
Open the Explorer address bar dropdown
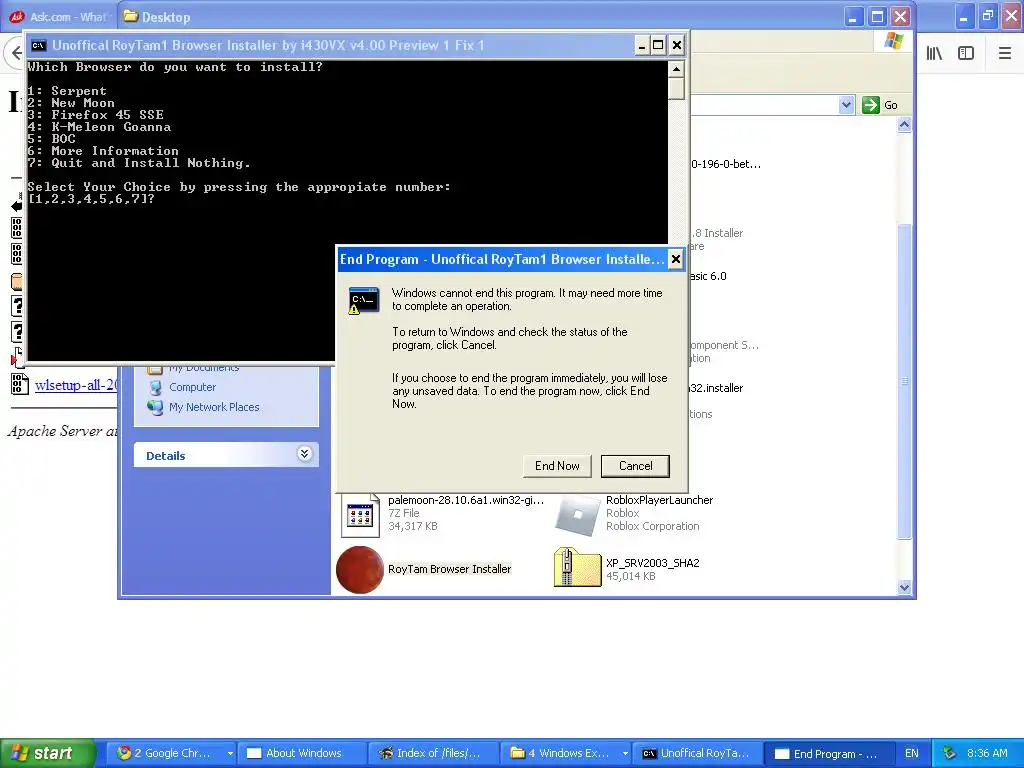pos(846,105)
